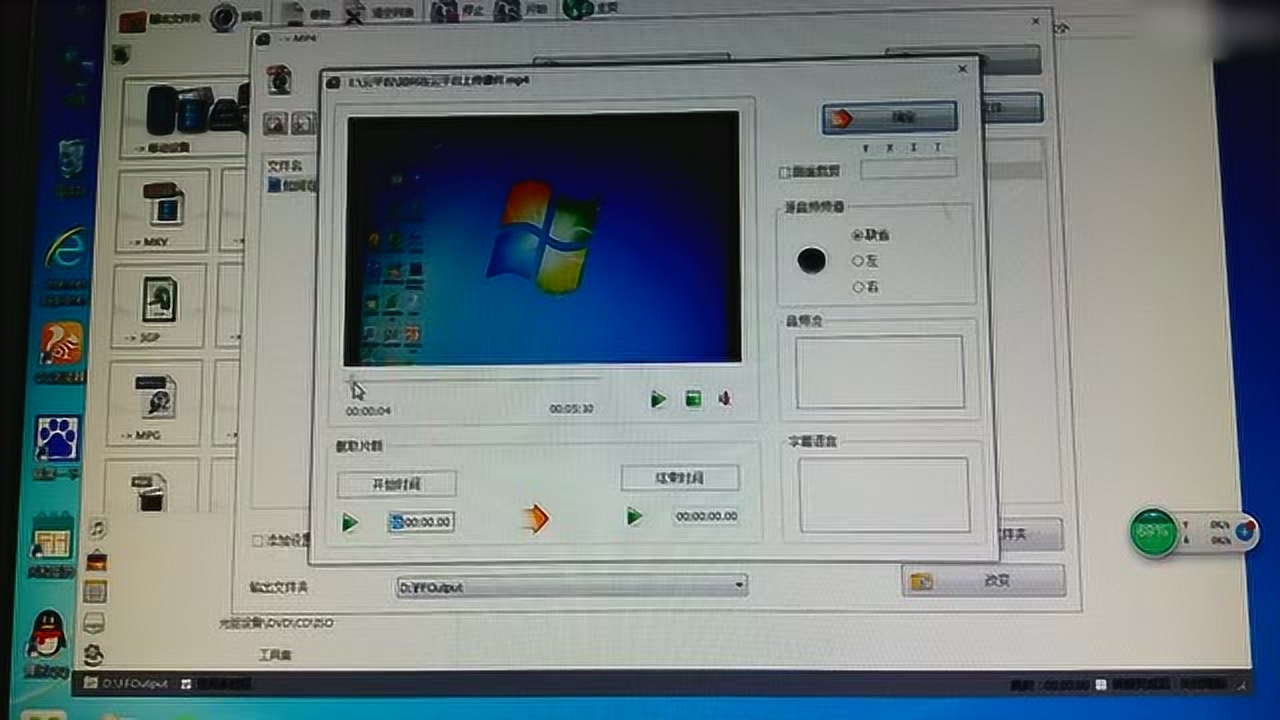Click UC Browser orange desktop icon
The height and width of the screenshot is (720, 1280).
pyautogui.click(x=61, y=345)
